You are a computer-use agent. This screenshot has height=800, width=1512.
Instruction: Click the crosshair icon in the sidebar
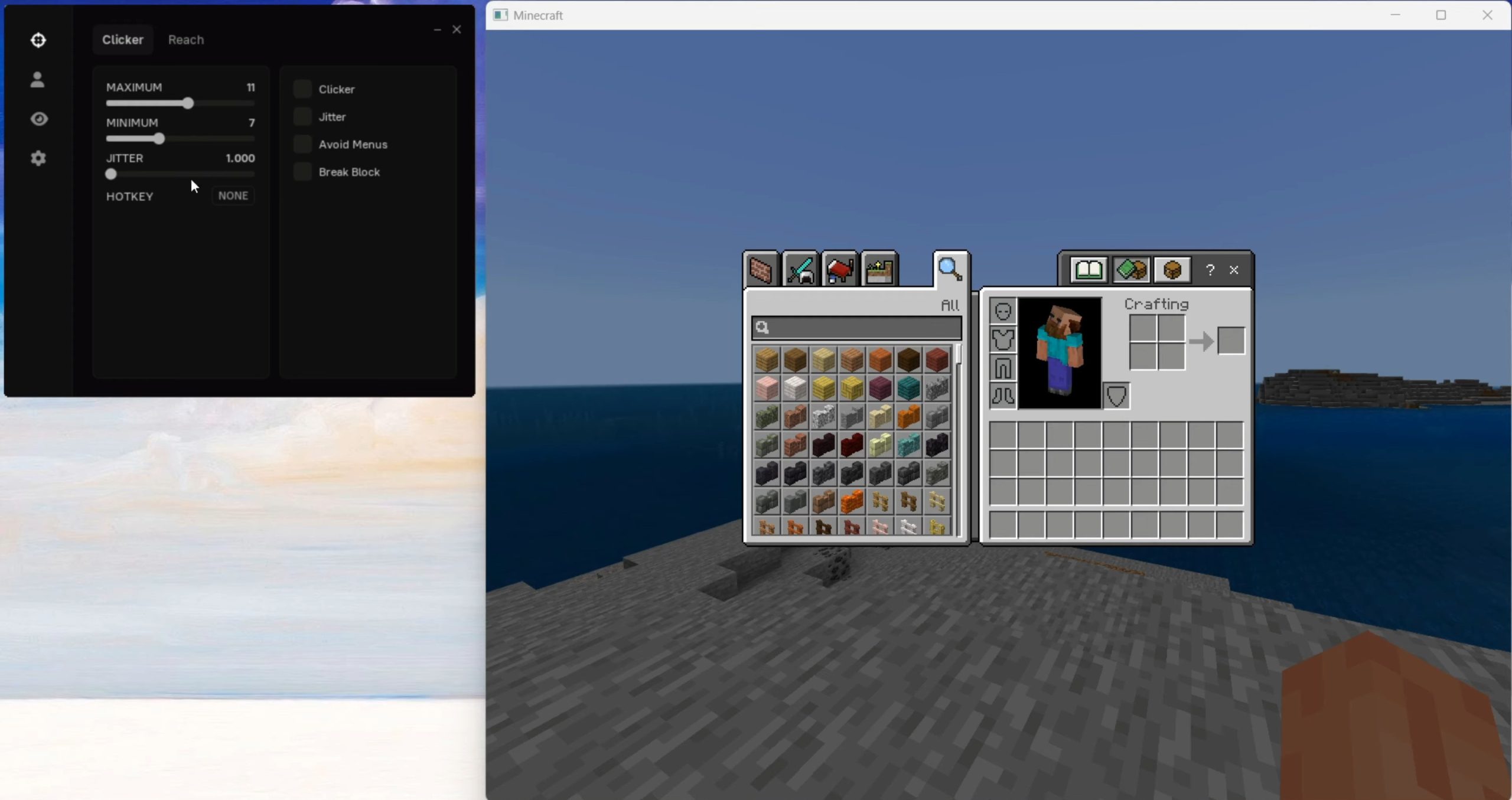[x=38, y=40]
